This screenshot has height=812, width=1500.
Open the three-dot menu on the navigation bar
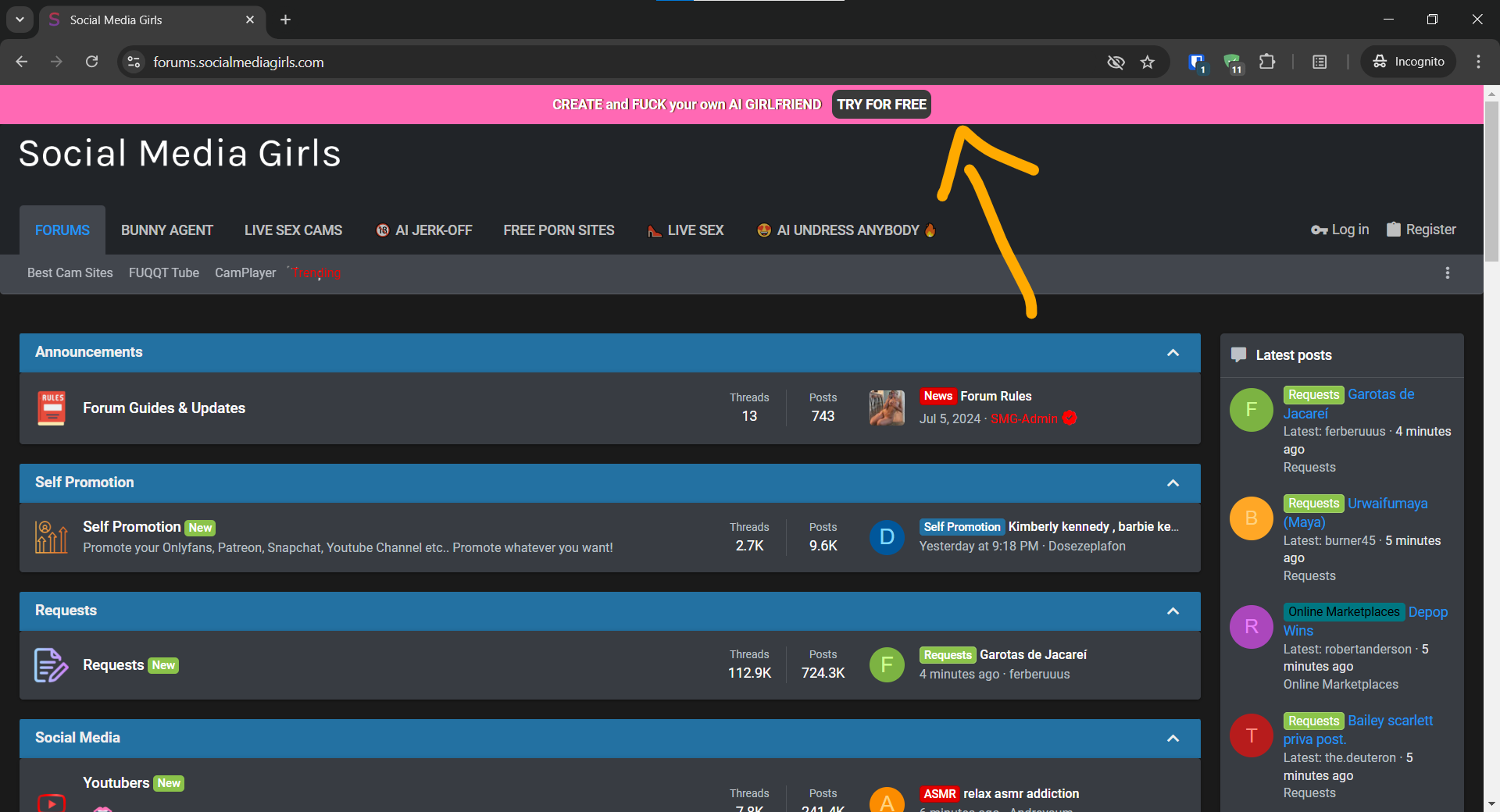pyautogui.click(x=1447, y=272)
